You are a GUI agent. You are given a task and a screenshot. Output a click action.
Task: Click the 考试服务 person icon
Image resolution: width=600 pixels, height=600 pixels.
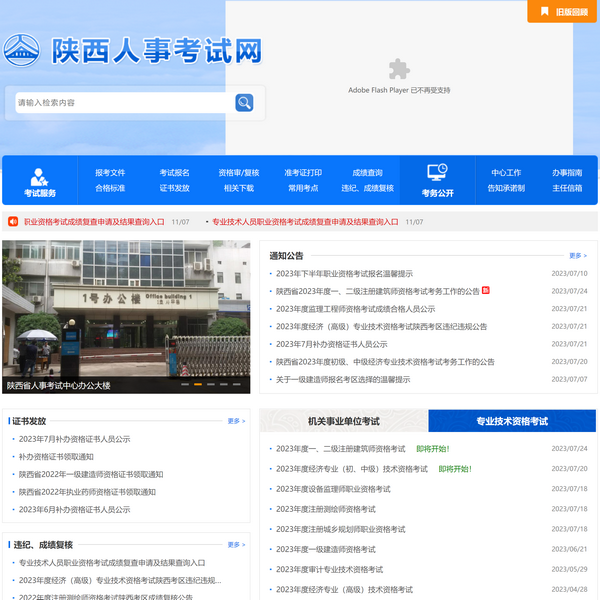(40, 176)
